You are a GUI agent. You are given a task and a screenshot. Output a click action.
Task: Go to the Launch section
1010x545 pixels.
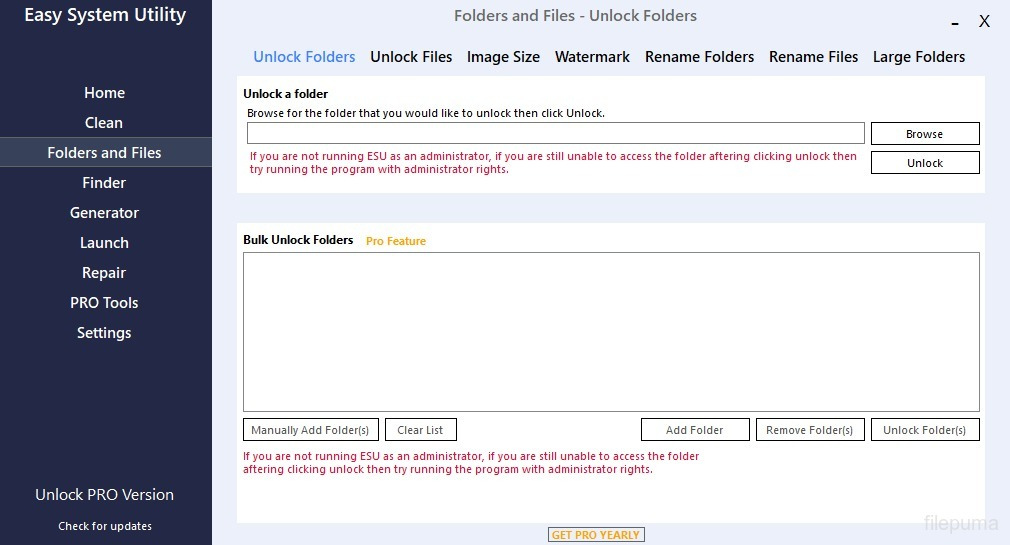(104, 243)
